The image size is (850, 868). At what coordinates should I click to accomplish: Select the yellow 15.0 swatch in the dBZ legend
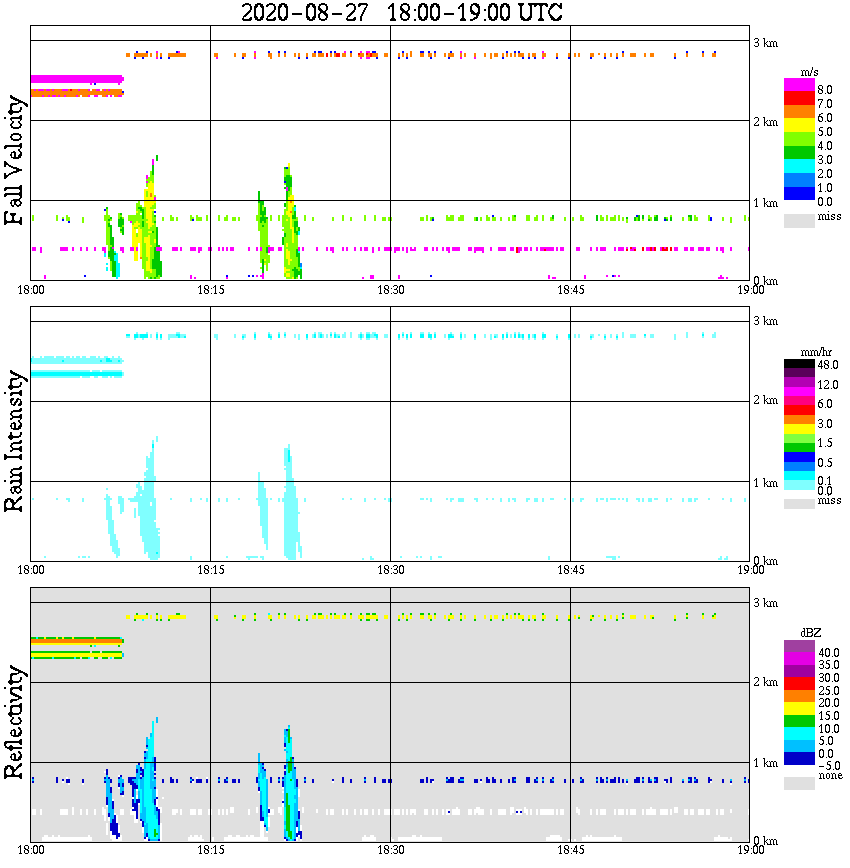coord(799,710)
